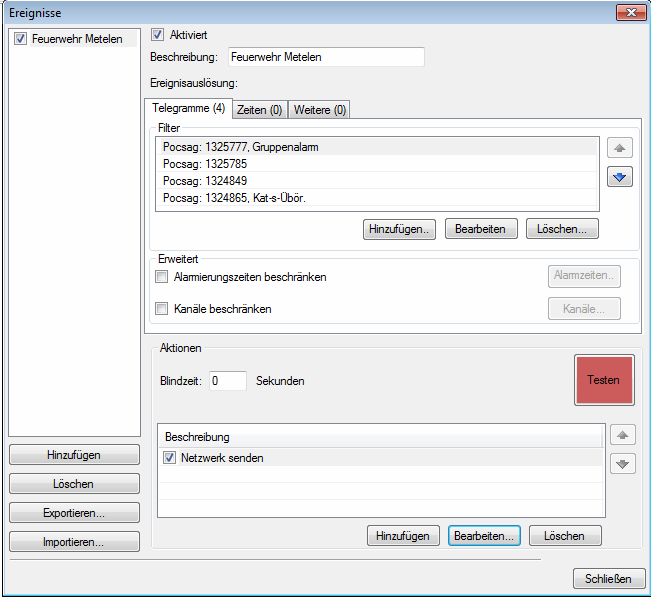
Task: Toggle the Netzwerk senden action checkbox
Action: pos(169,458)
